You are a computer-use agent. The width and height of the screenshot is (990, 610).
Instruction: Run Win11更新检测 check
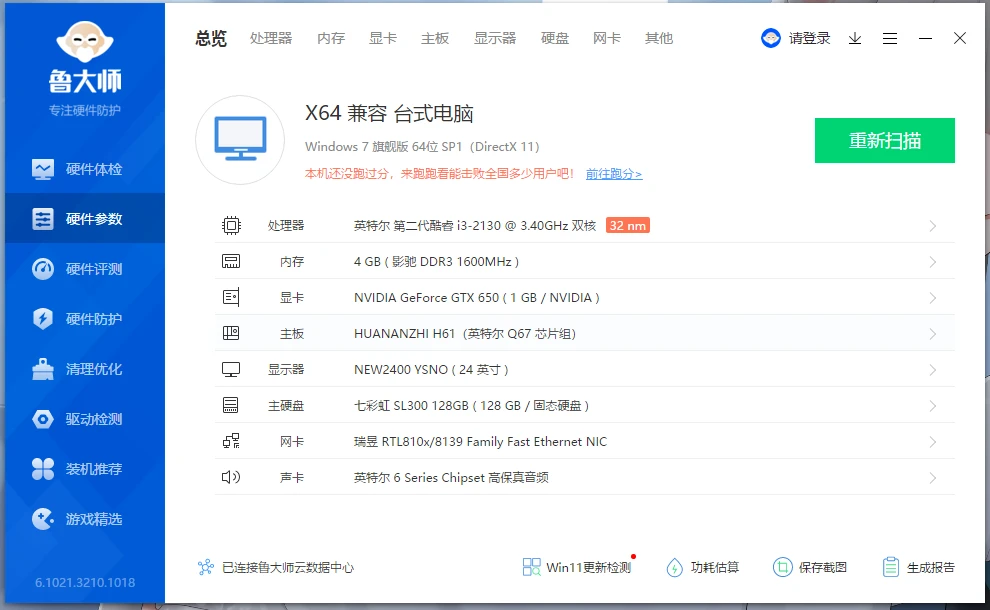577,567
